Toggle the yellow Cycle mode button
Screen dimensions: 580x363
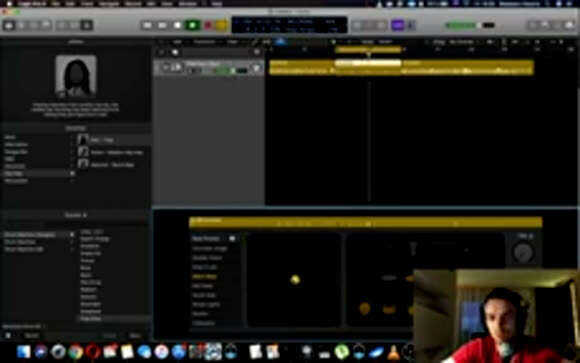point(222,25)
